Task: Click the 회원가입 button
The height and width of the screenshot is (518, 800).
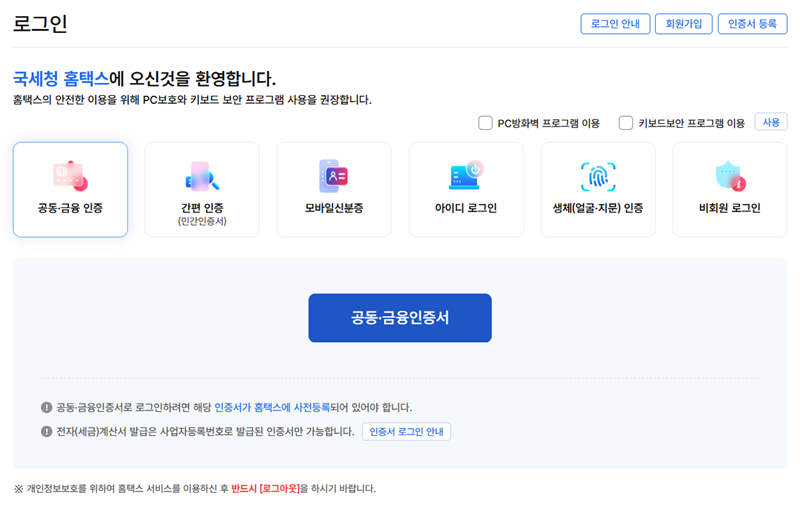Action: (x=684, y=24)
